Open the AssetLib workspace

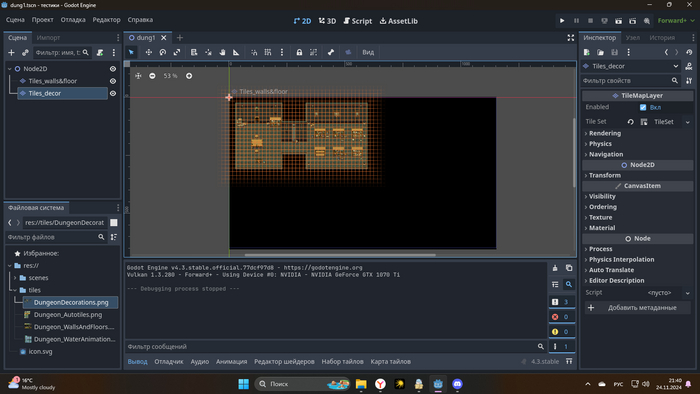399,21
